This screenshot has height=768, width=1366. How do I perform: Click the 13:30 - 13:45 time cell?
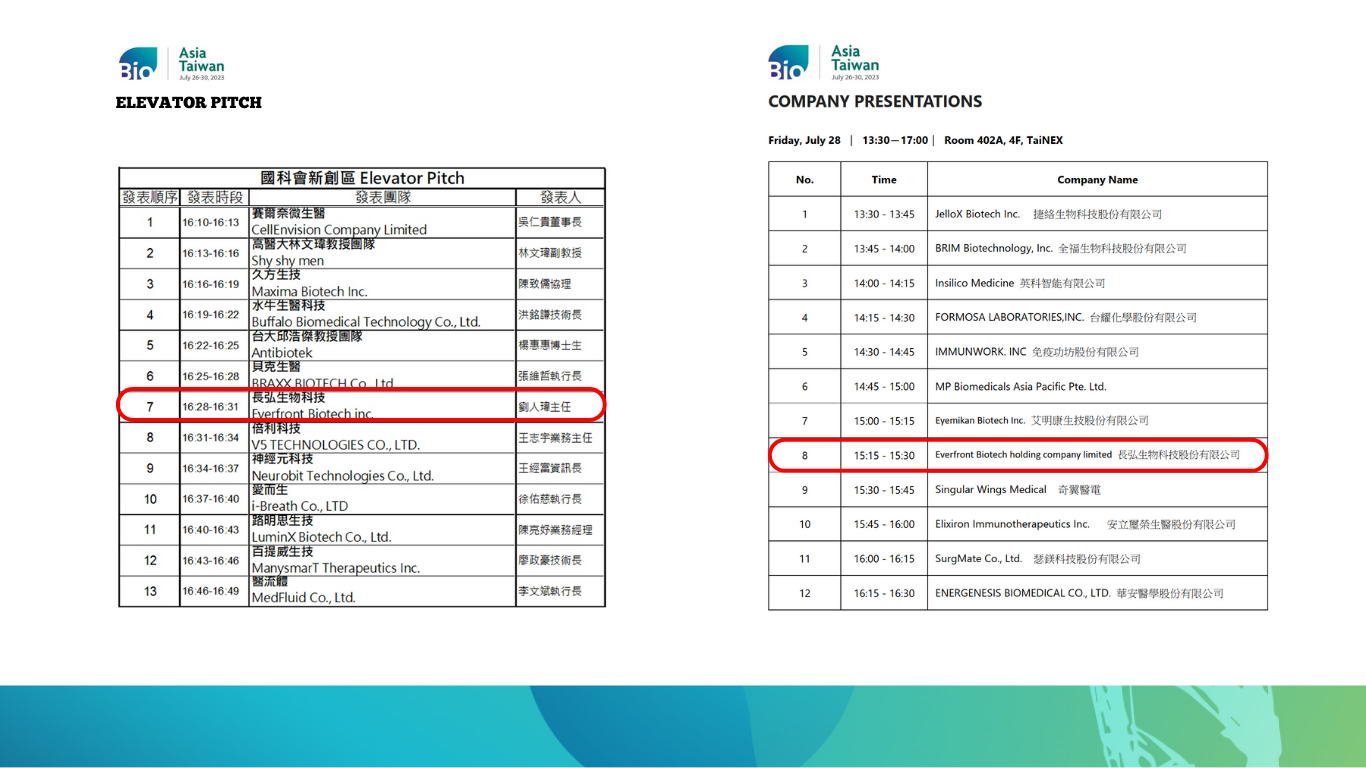pyautogui.click(x=884, y=214)
